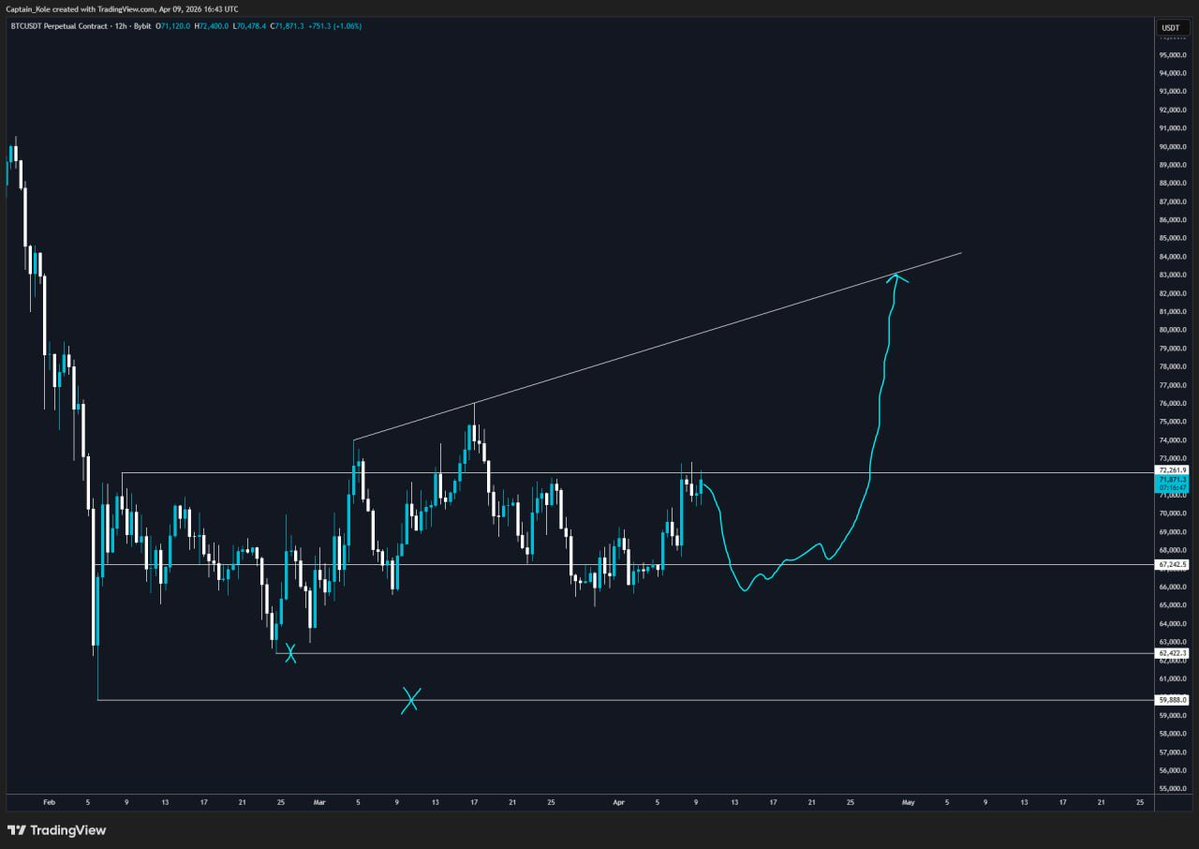The width and height of the screenshot is (1199, 849).
Task: Click the 62,422.3 horizontal line price label
Action: point(1172,653)
